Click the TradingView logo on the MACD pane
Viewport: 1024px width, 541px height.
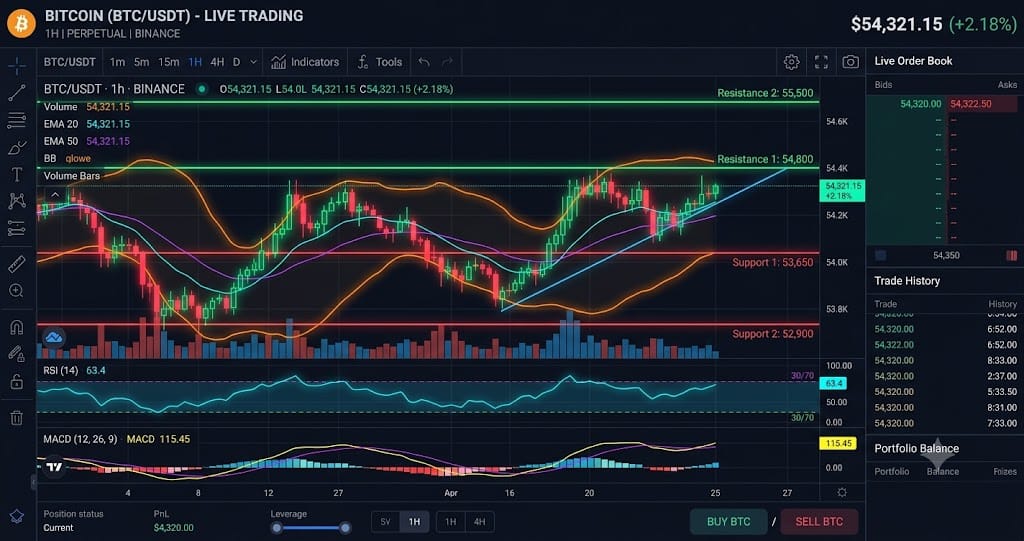click(55, 467)
